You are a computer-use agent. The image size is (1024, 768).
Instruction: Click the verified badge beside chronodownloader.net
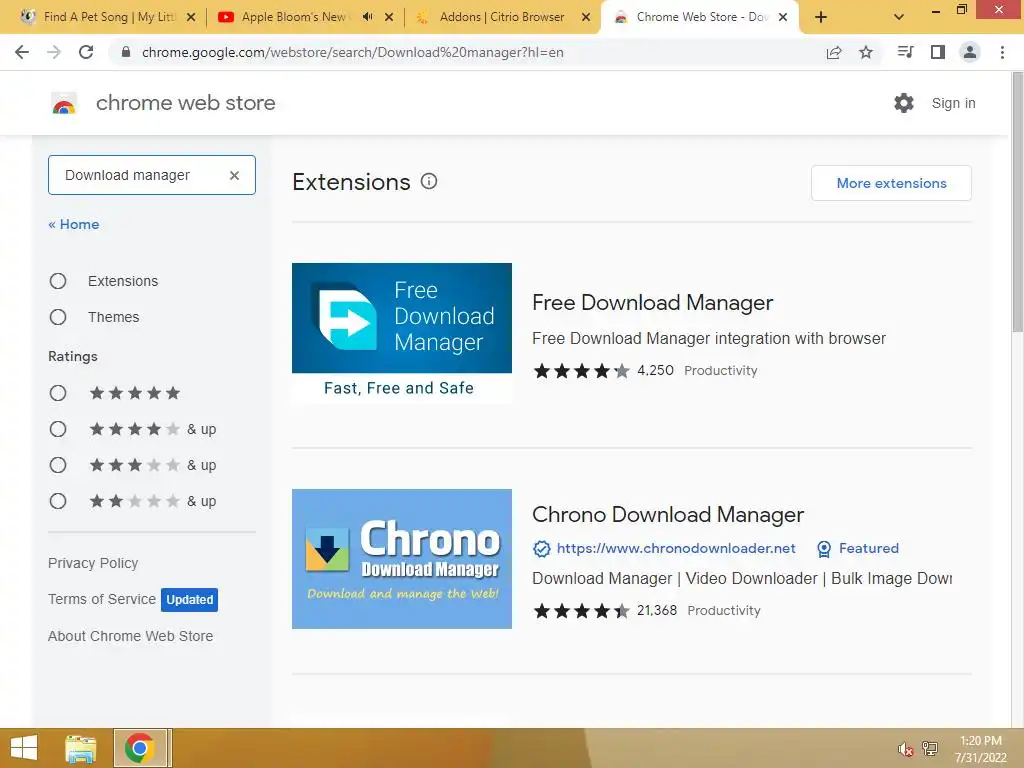point(541,549)
